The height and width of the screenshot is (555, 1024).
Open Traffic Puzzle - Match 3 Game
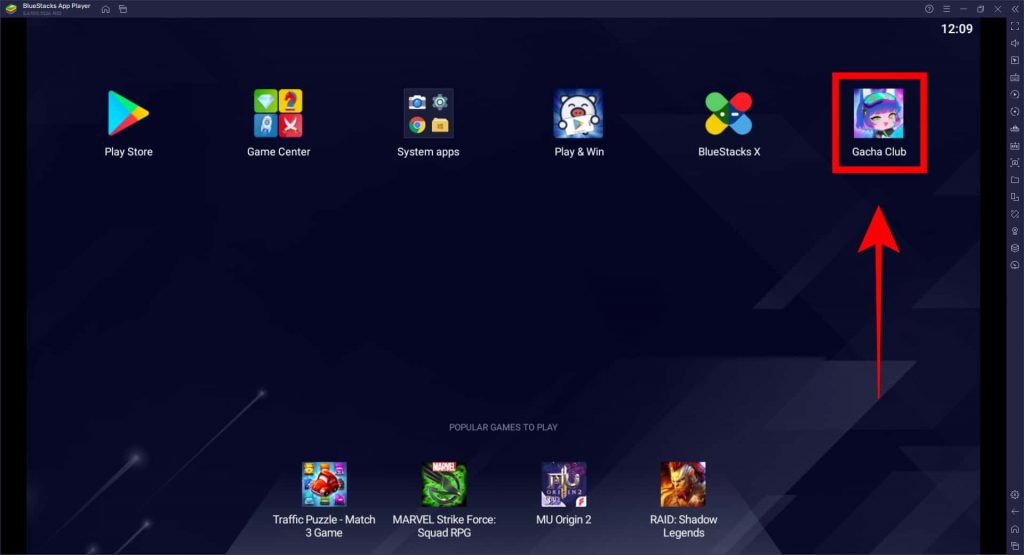point(324,484)
